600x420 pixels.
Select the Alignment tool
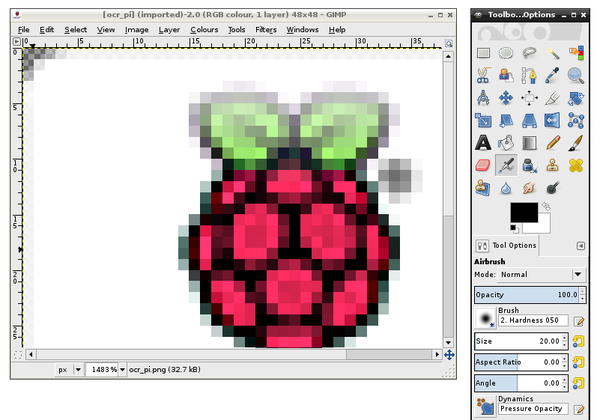click(x=529, y=98)
